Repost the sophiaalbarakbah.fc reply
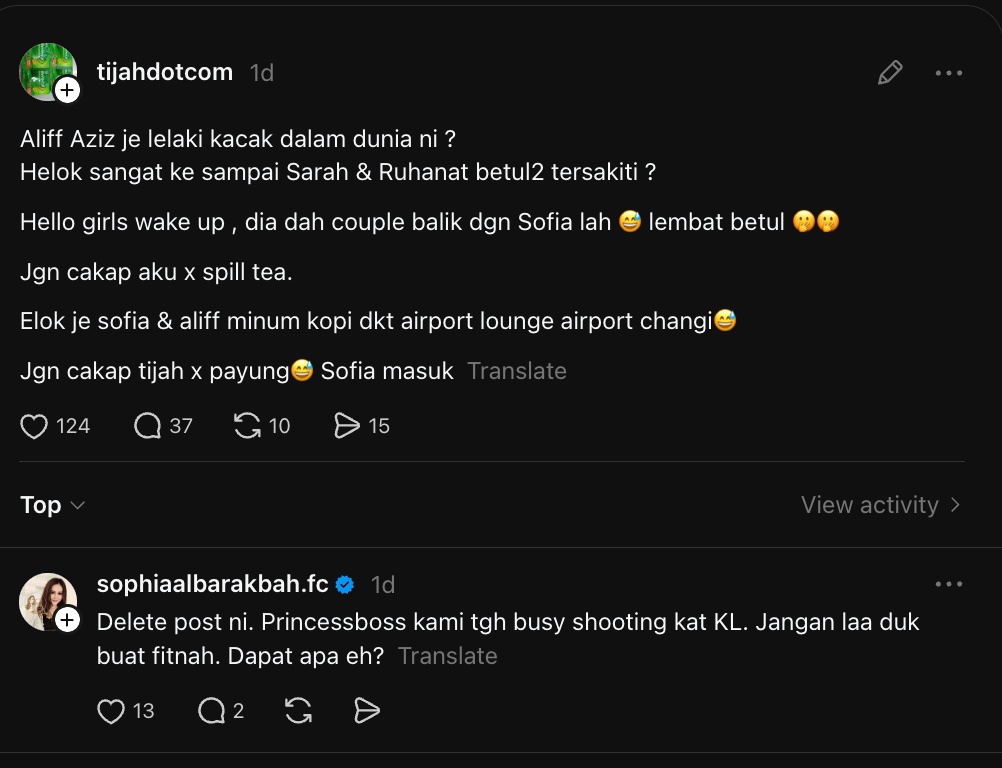Image resolution: width=1002 pixels, height=768 pixels. click(298, 711)
